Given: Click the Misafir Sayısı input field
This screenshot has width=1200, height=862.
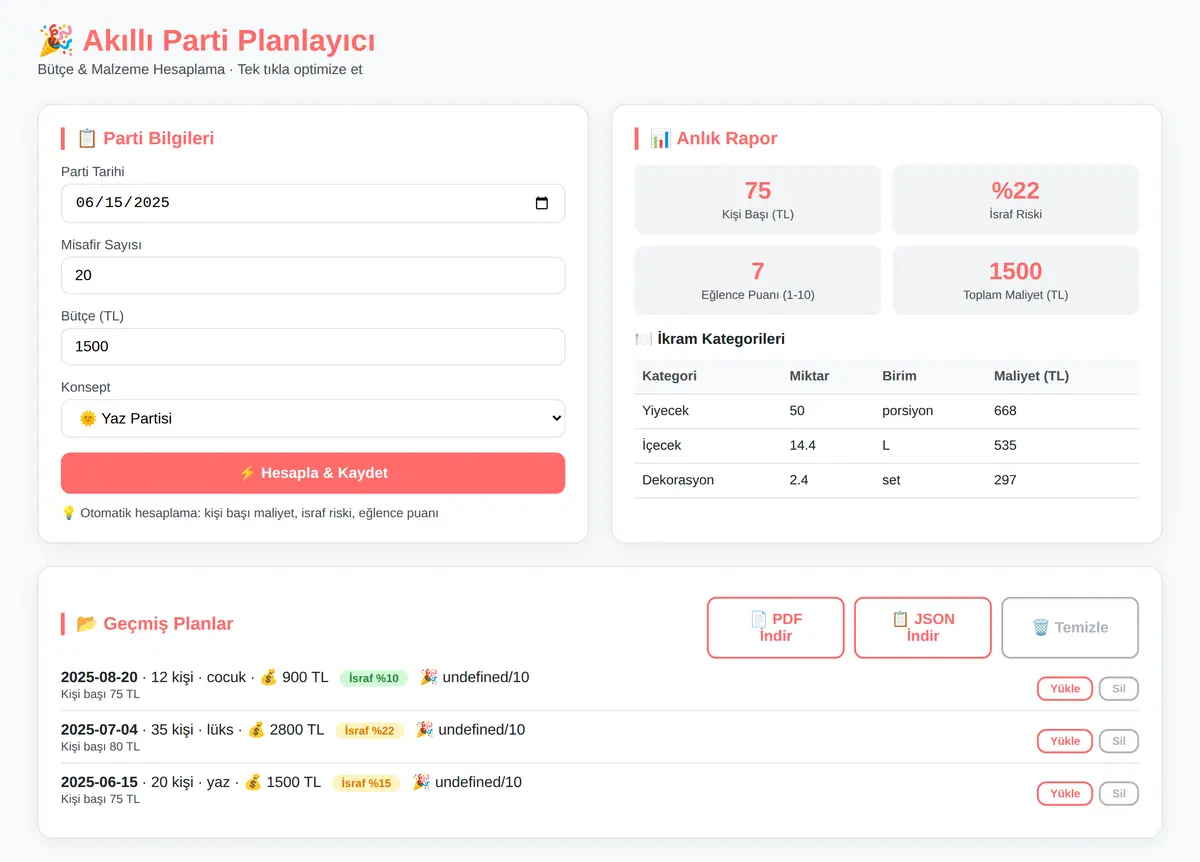Looking at the screenshot, I should click(313, 275).
